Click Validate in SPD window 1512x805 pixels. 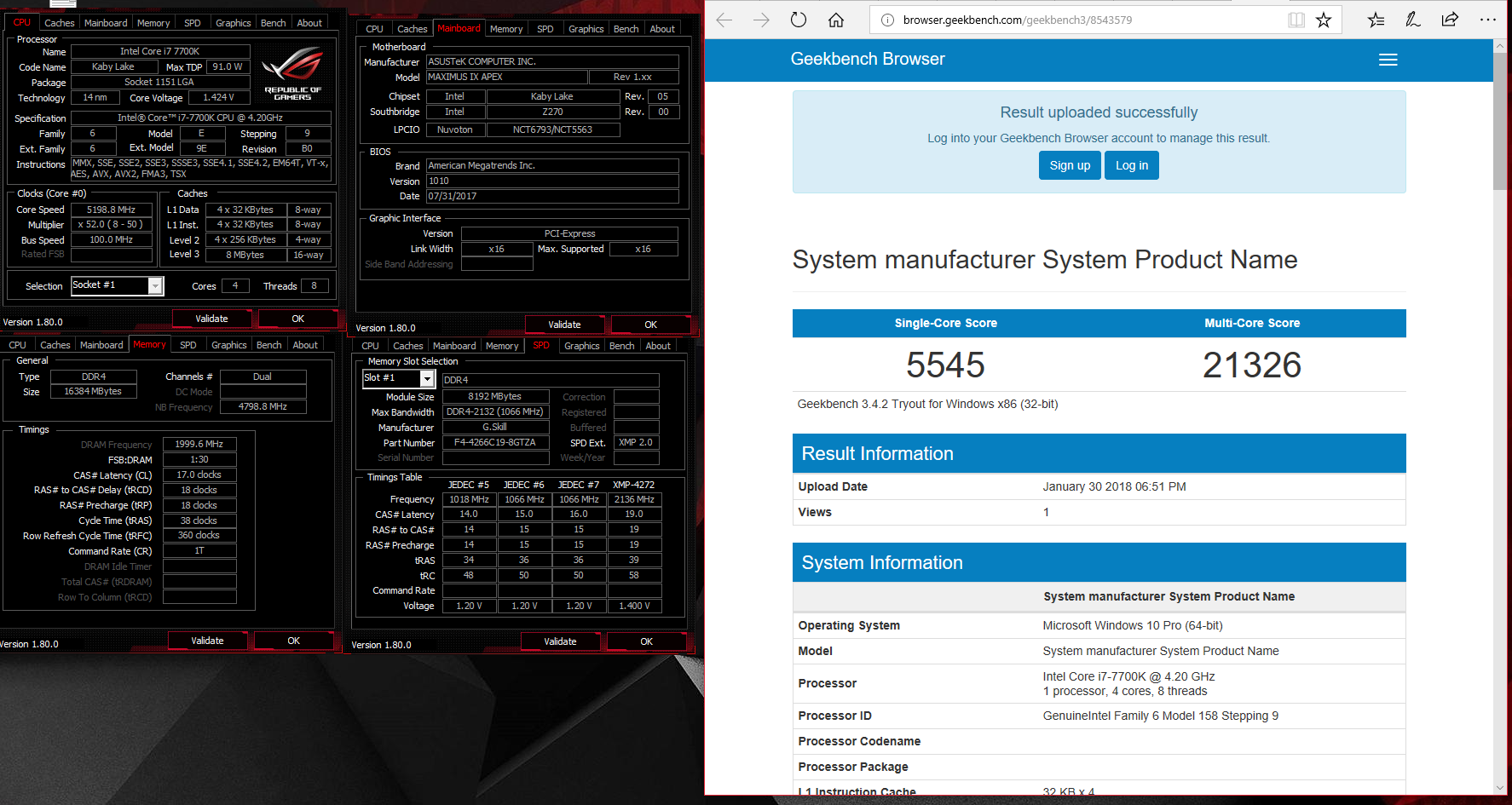(x=560, y=641)
